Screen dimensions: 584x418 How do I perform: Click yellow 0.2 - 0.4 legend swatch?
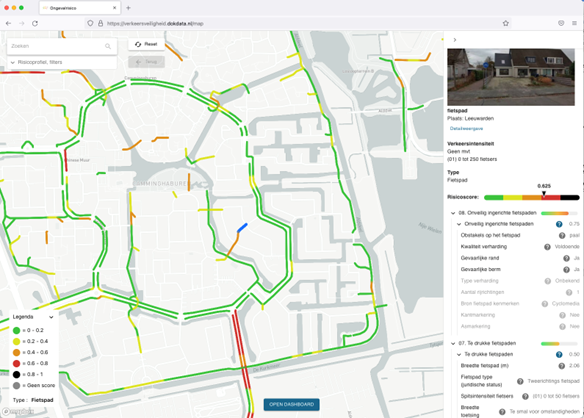(x=16, y=342)
